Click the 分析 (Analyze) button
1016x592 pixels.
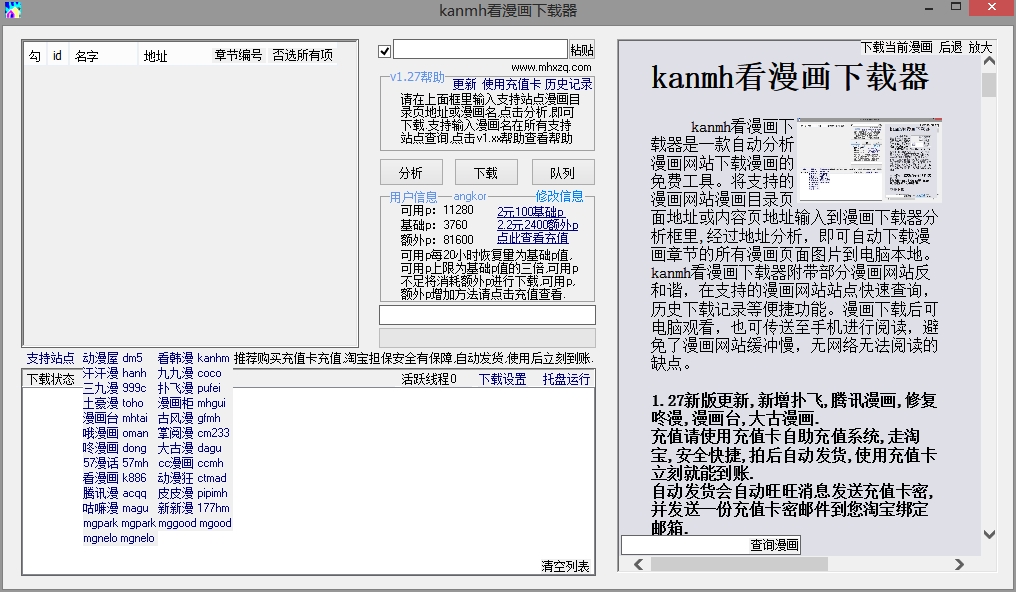(x=410, y=171)
